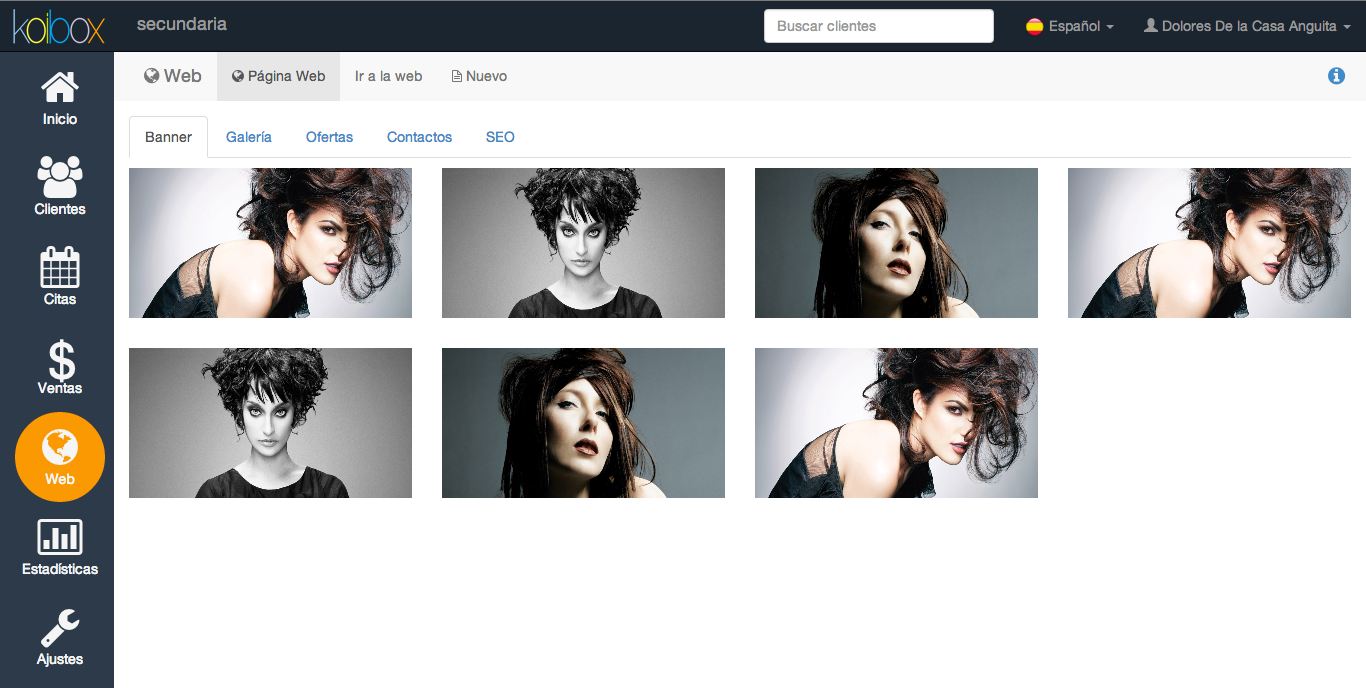Follow the 'Ir a la web' link
The height and width of the screenshot is (688, 1366).
[x=388, y=76]
